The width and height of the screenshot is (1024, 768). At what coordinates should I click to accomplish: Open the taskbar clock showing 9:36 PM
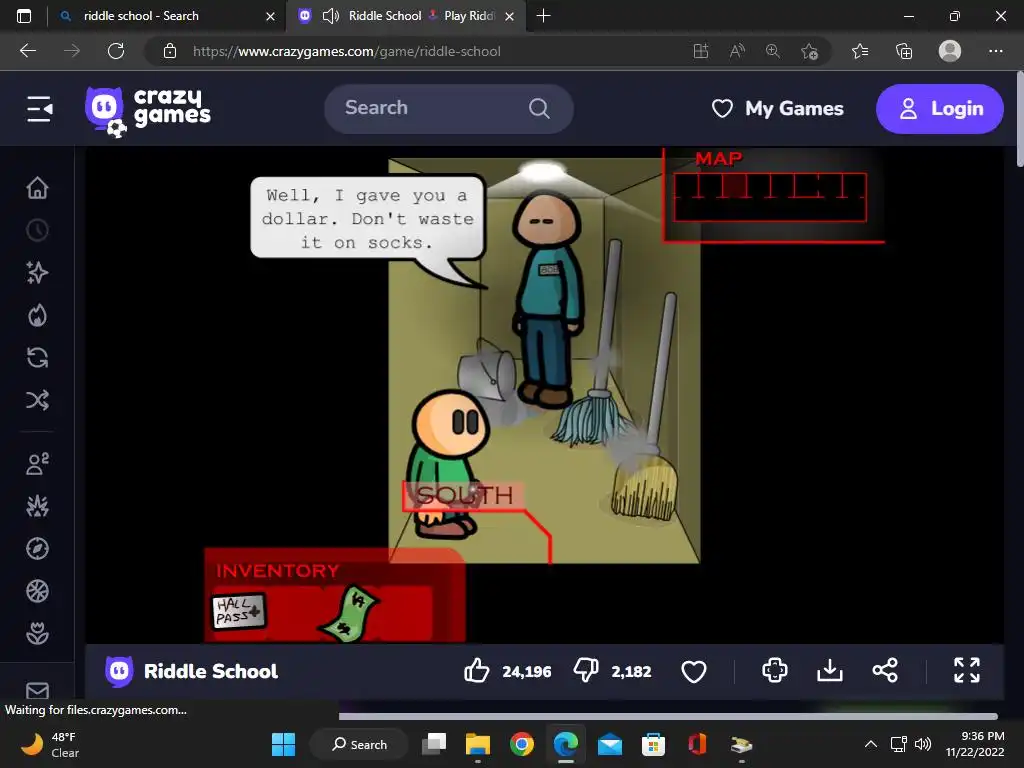pos(975,744)
